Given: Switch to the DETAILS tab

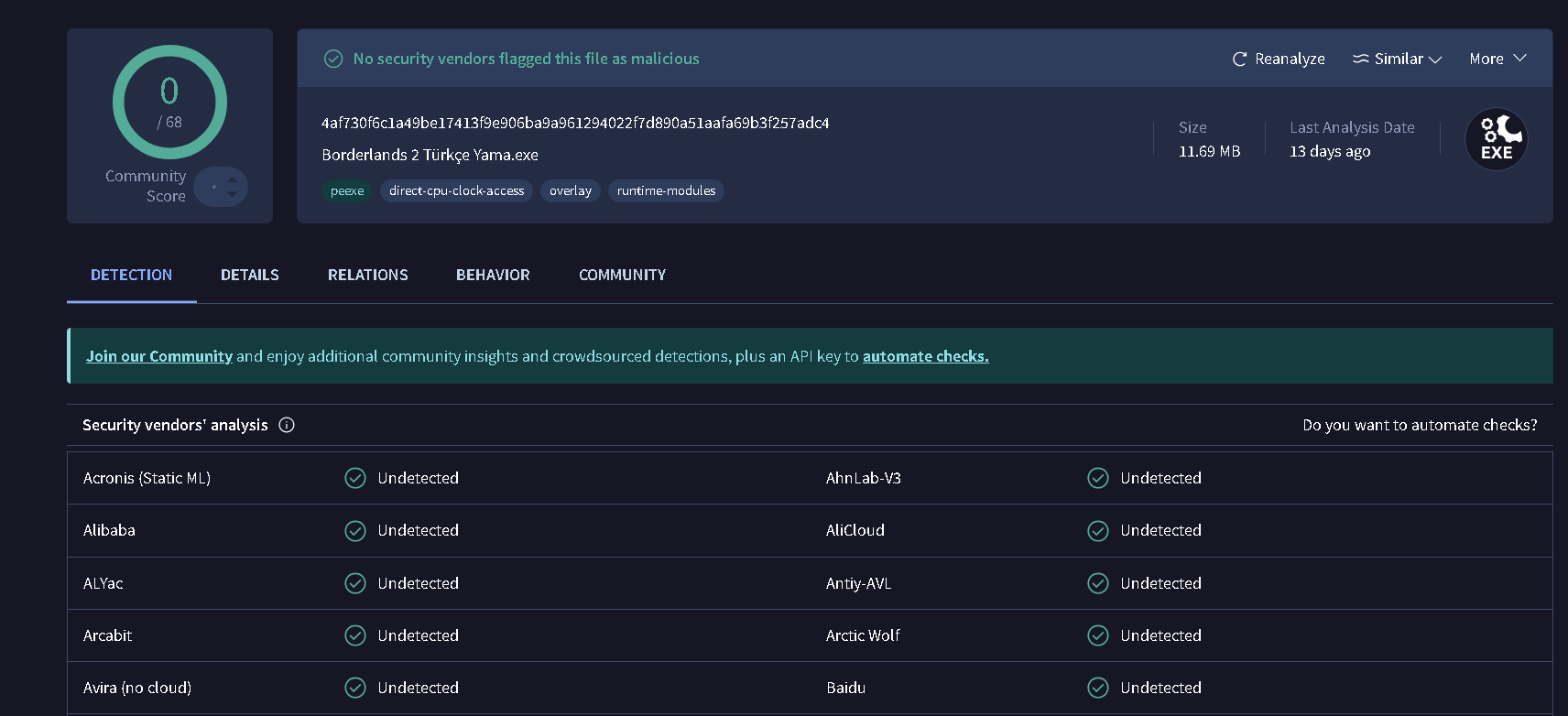Looking at the screenshot, I should [250, 275].
